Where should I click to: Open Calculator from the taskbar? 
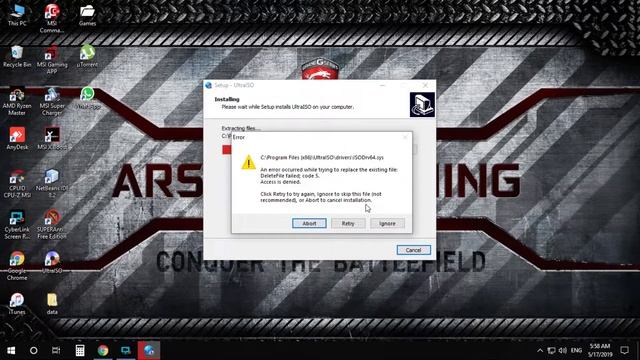click(80, 350)
